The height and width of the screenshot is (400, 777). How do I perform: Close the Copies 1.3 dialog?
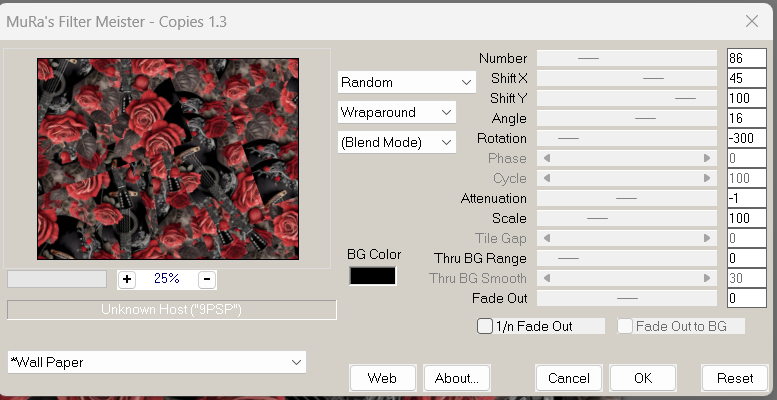click(x=752, y=19)
